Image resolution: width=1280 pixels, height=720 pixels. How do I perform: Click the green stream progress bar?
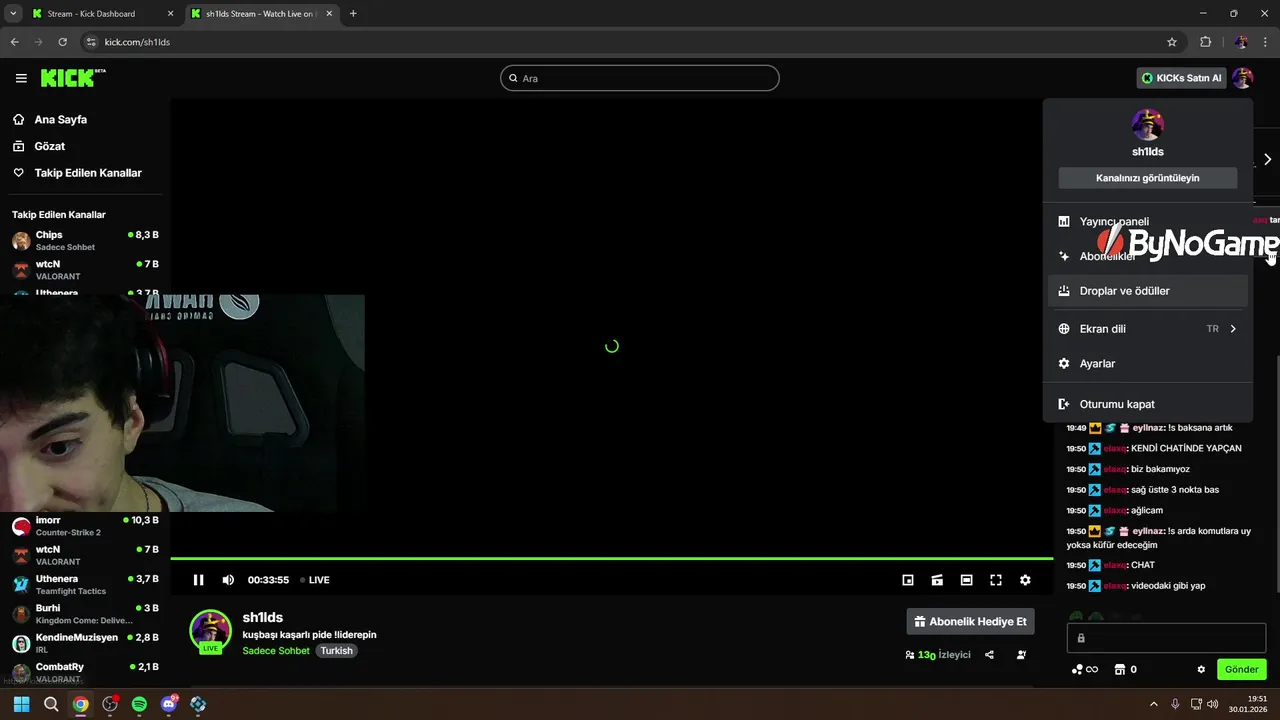click(x=611, y=558)
